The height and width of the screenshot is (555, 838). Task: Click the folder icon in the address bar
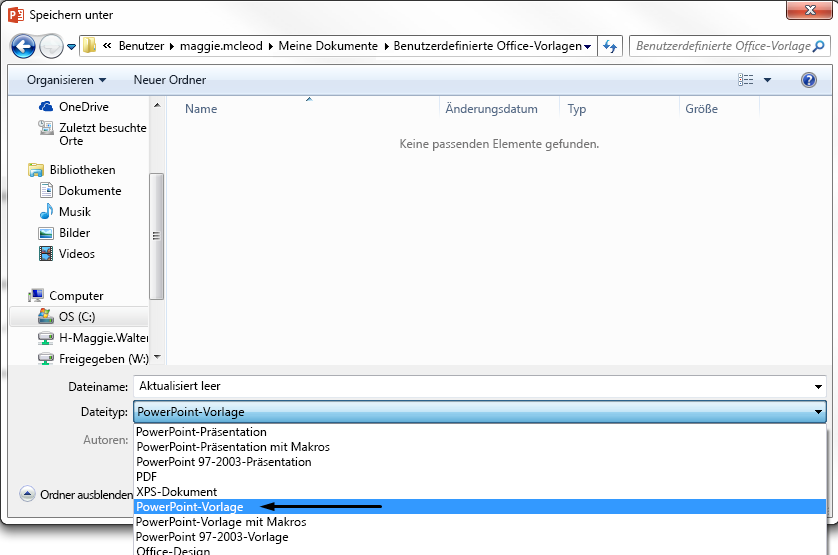pos(89,46)
